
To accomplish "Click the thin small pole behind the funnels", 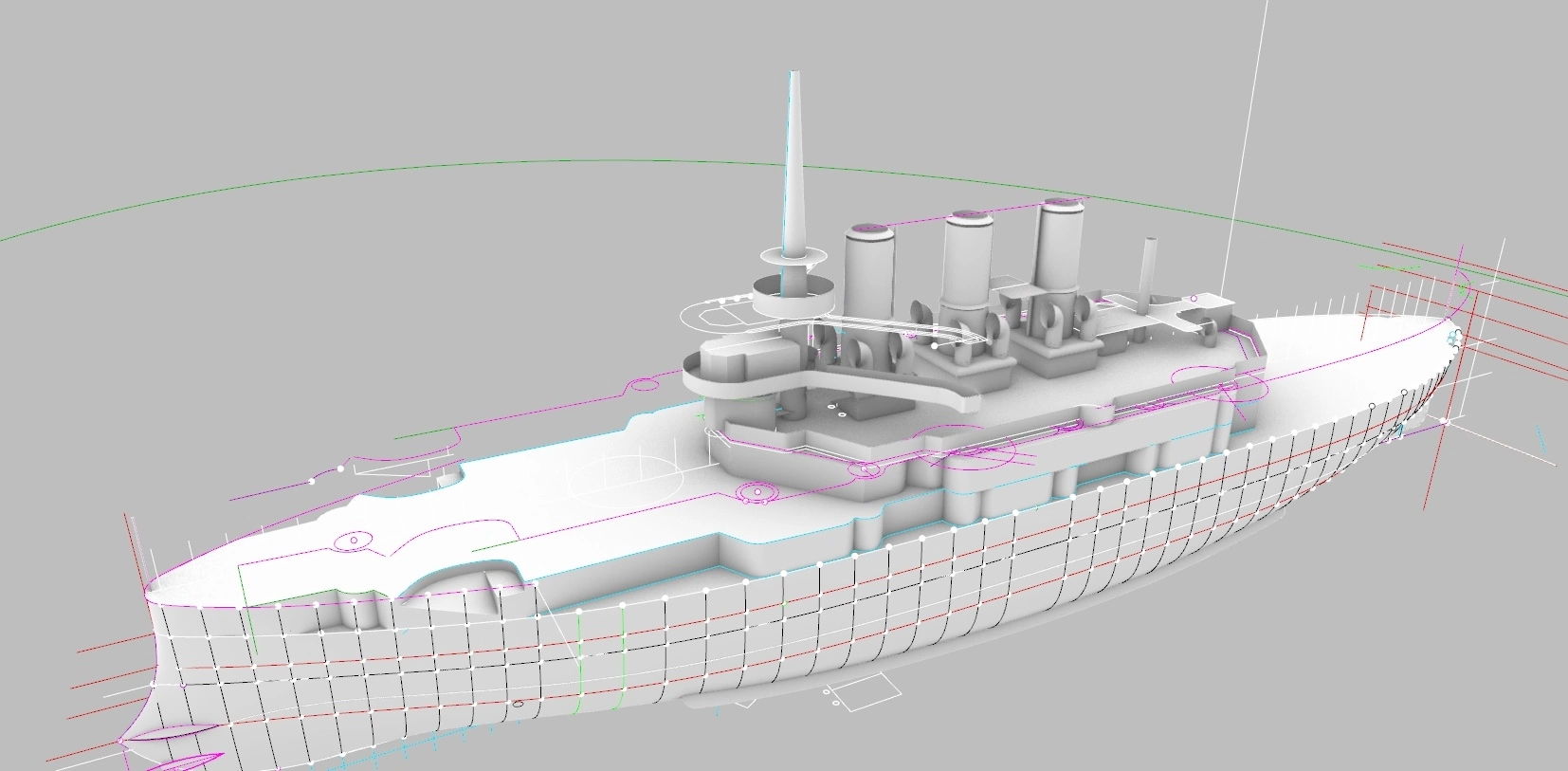I will 1149,270.
